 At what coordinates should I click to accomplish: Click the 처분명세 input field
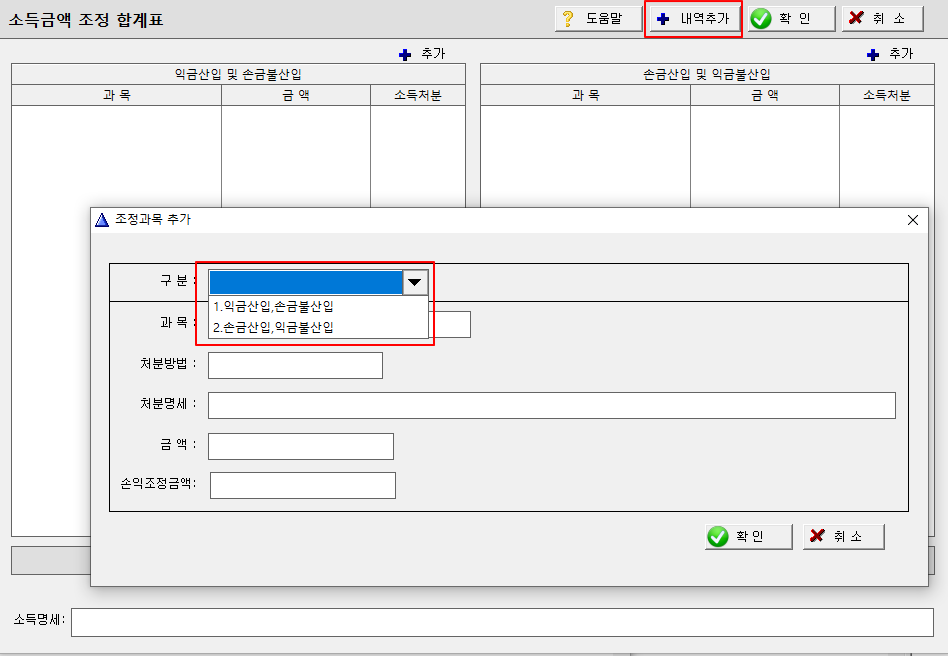[x=551, y=405]
